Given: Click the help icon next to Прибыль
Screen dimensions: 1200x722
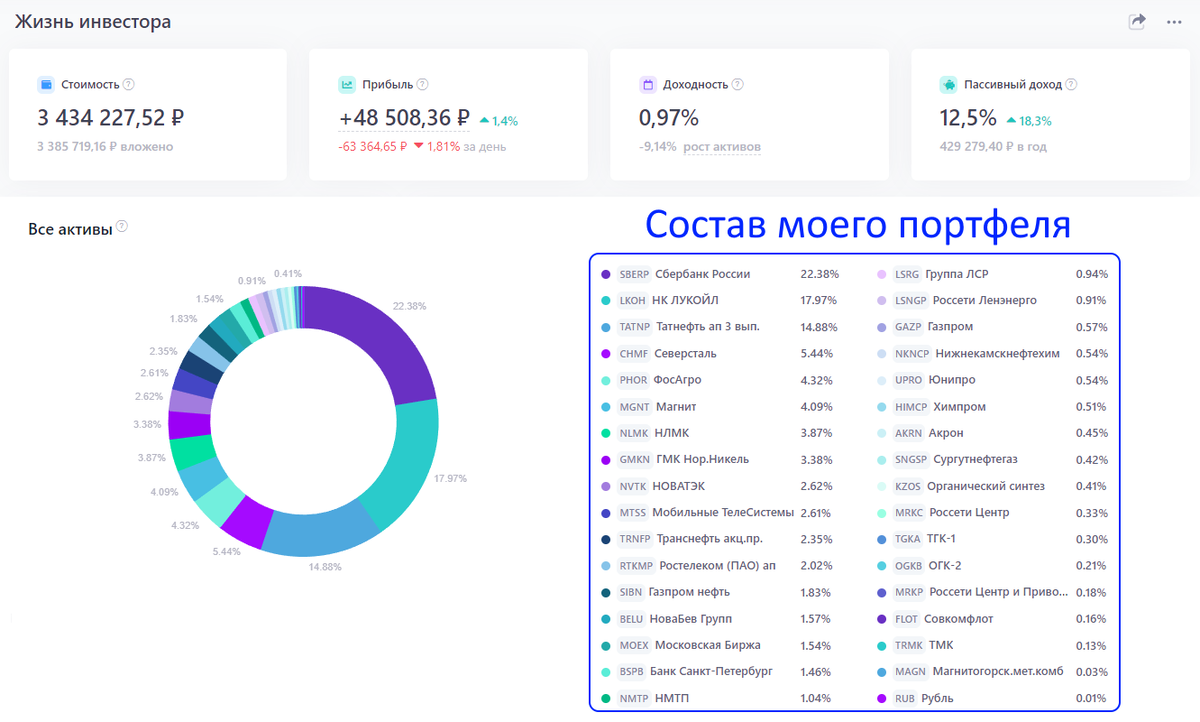Looking at the screenshot, I should point(422,85).
